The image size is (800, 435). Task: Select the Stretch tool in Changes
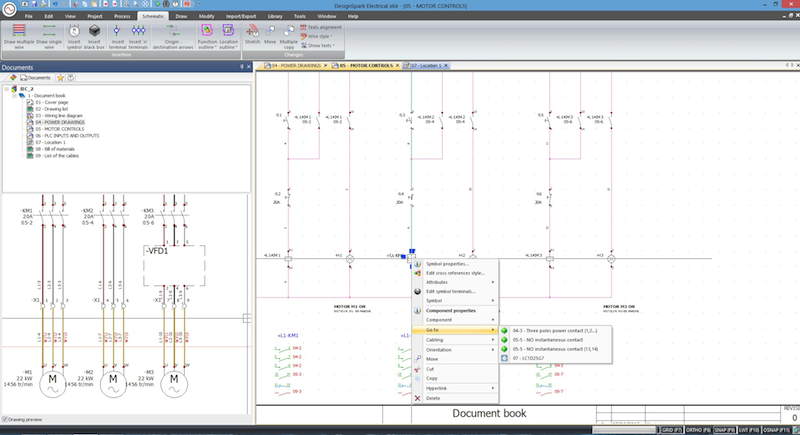253,35
